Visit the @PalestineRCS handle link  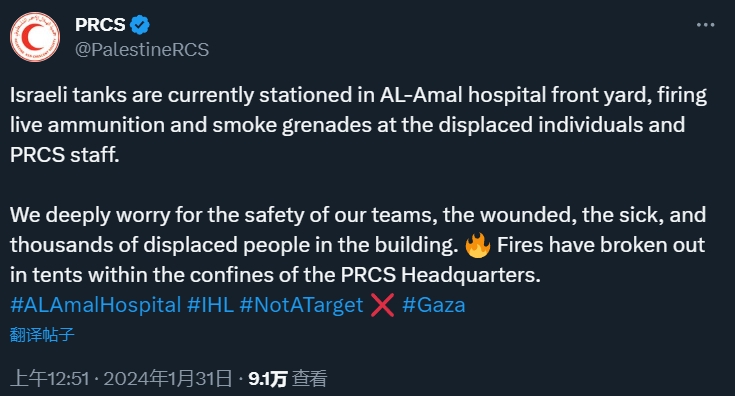tap(142, 50)
